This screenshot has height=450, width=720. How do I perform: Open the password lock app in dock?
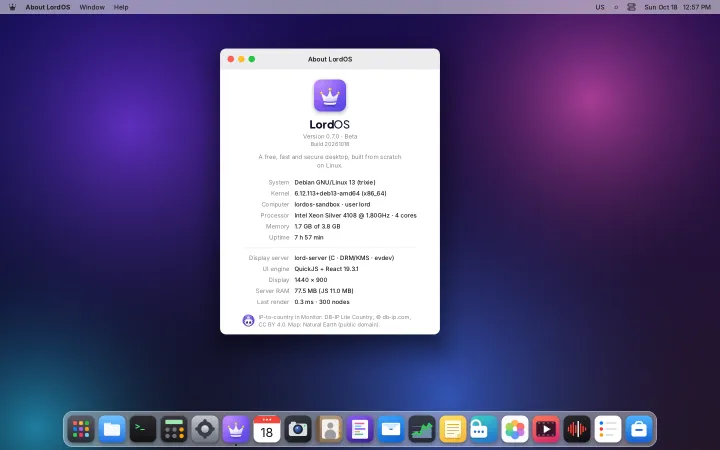484,429
